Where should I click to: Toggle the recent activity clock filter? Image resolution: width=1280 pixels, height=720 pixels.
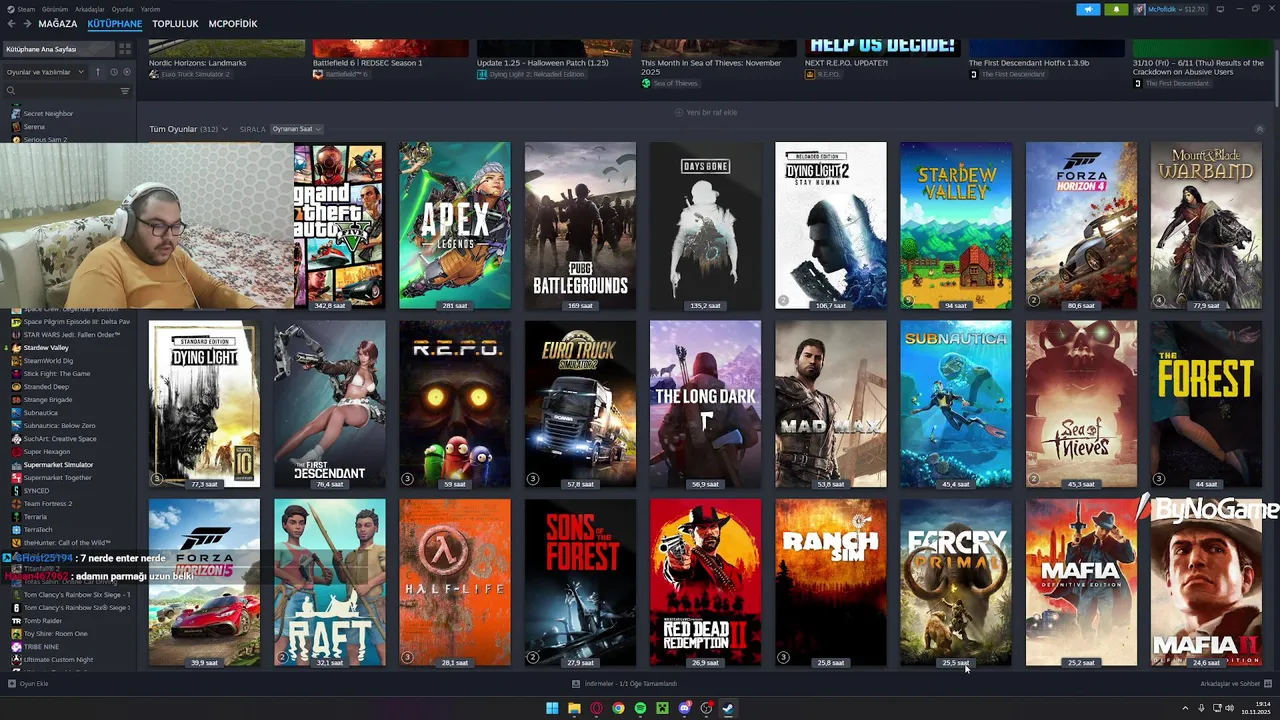tap(114, 72)
